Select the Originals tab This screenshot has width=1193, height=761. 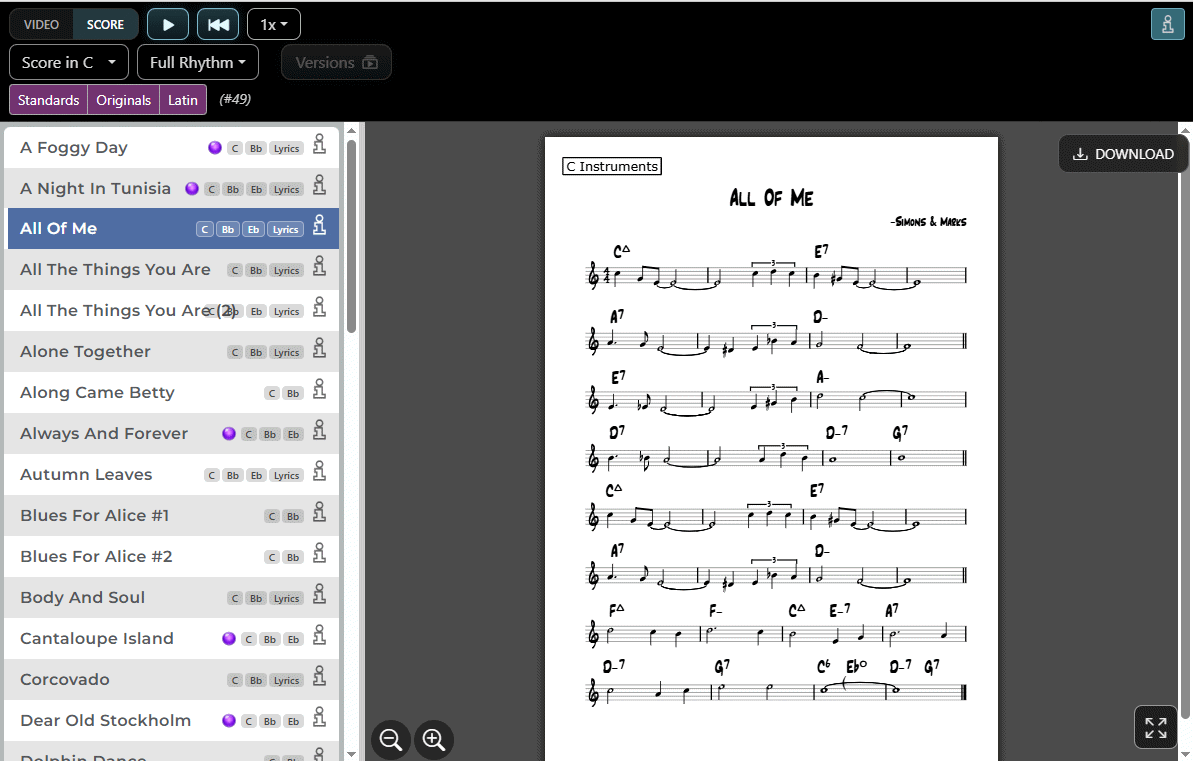click(123, 100)
